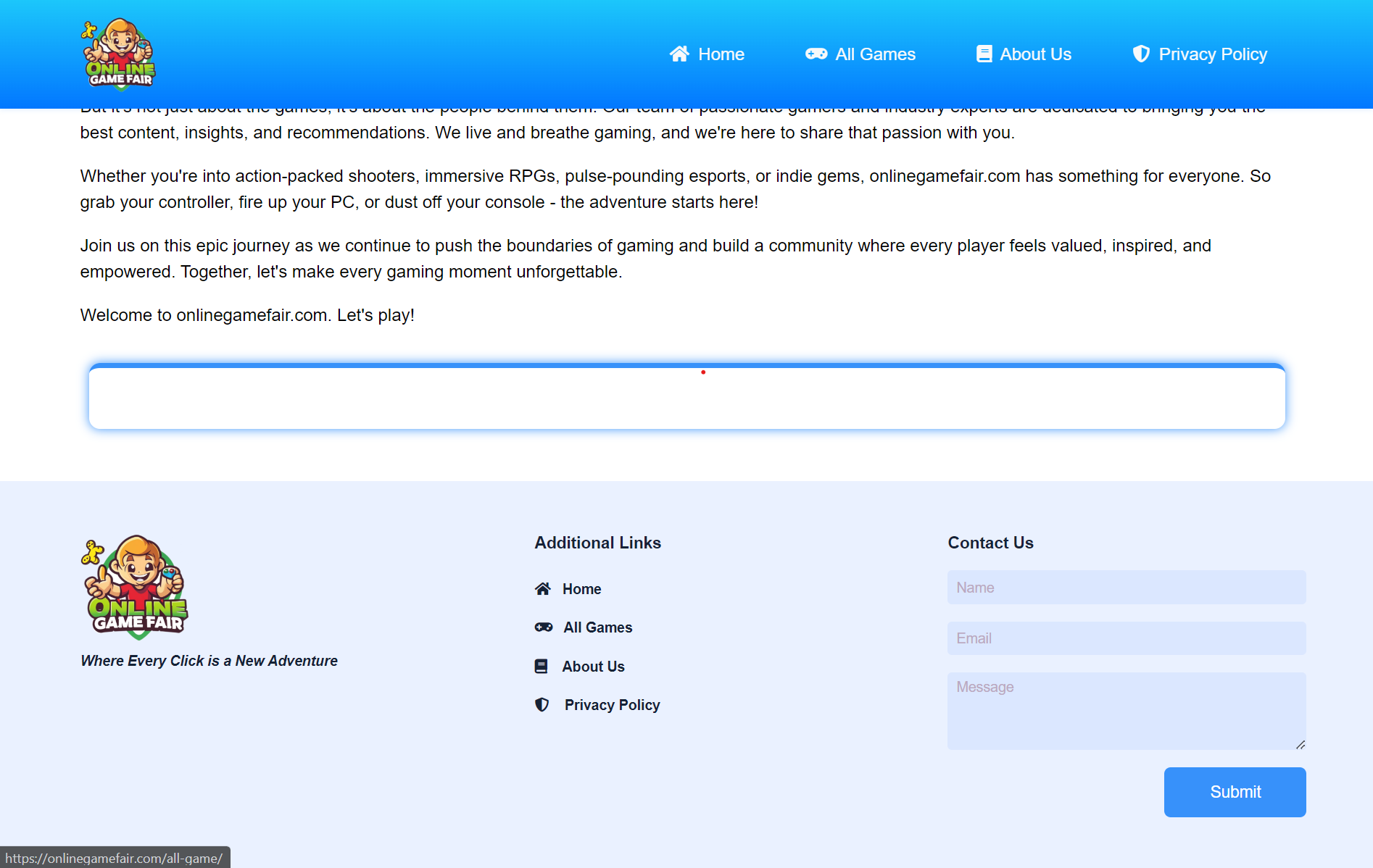Click the house icon in top navigation
The image size is (1373, 868).
679,54
